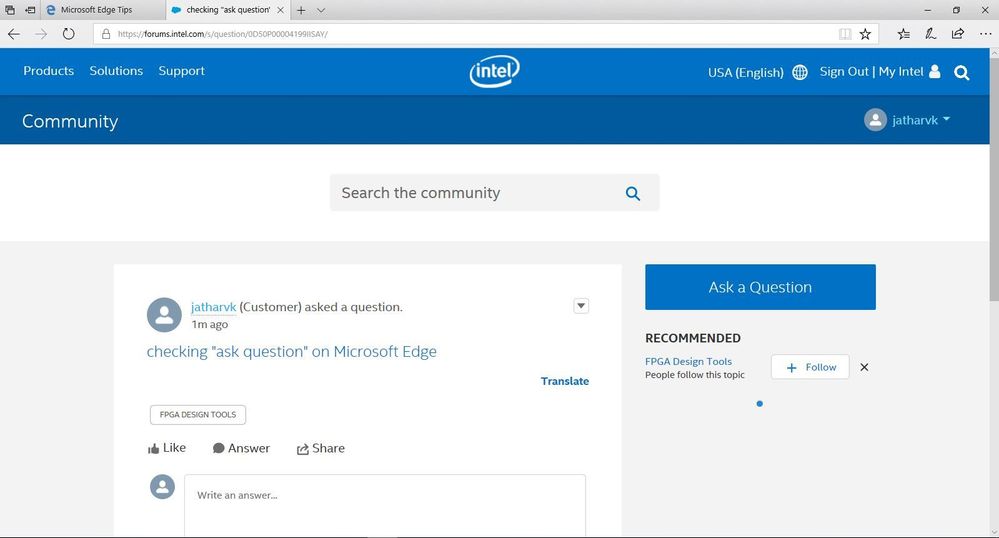Viewport: 999px width, 538px height.
Task: Click the FPGA DESIGN TOOLS topic tag
Action: tap(198, 415)
